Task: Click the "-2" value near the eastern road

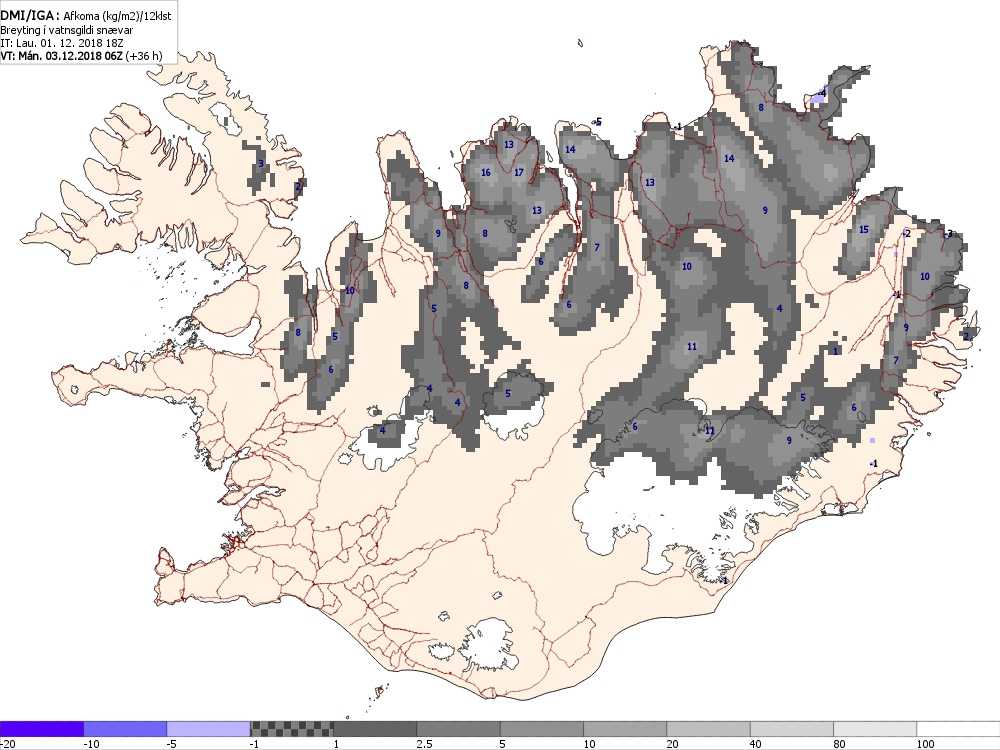Action: (906, 234)
